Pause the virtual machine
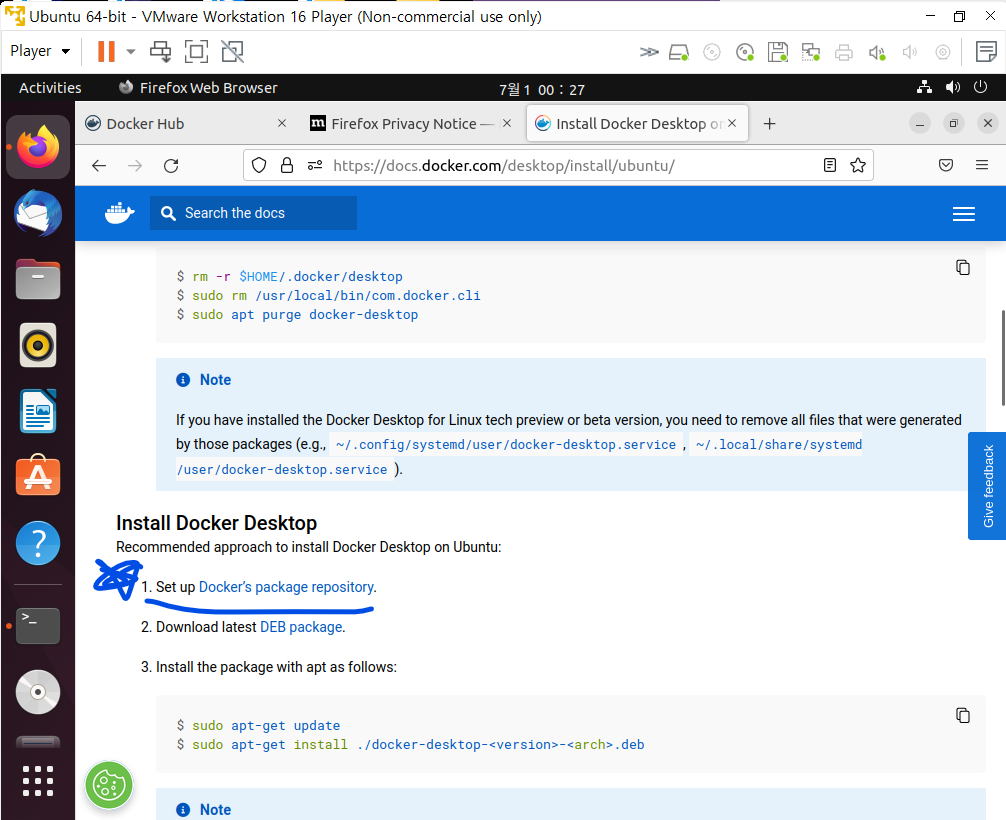The height and width of the screenshot is (820, 1006). point(106,51)
